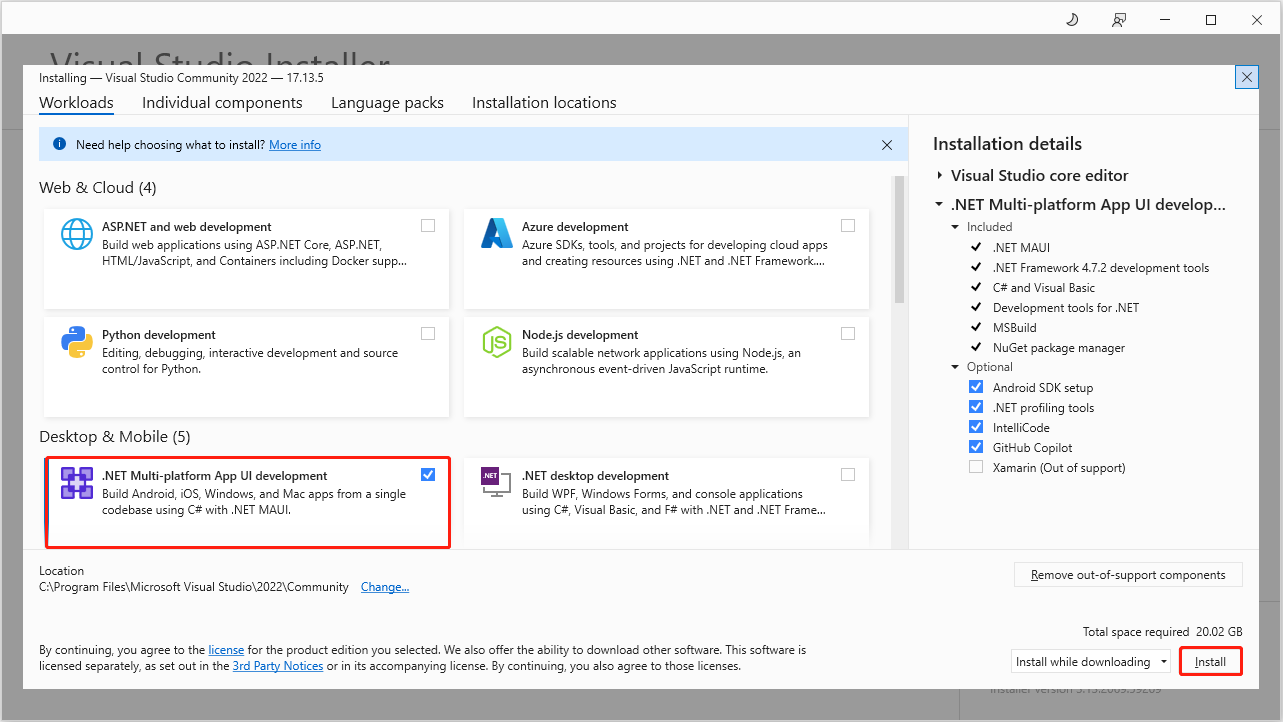Expand Visual Studio core editor details
The width and height of the screenshot is (1283, 722).
[940, 175]
